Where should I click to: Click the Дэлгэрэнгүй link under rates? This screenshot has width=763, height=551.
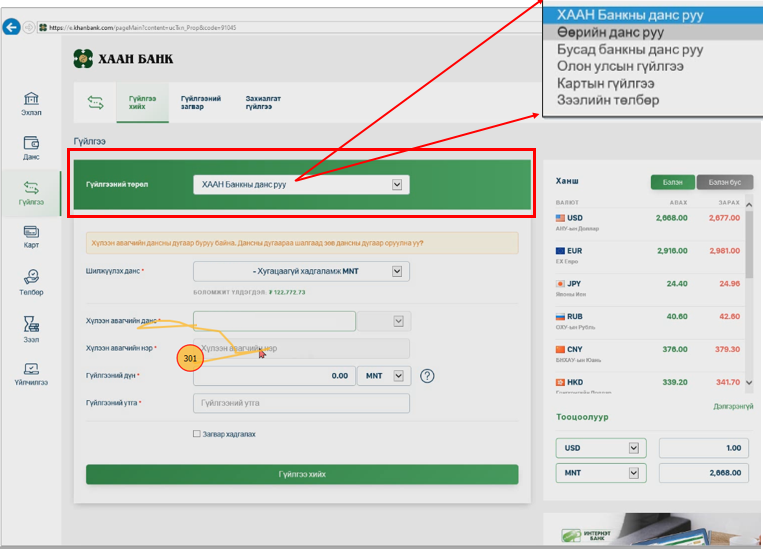[733, 406]
